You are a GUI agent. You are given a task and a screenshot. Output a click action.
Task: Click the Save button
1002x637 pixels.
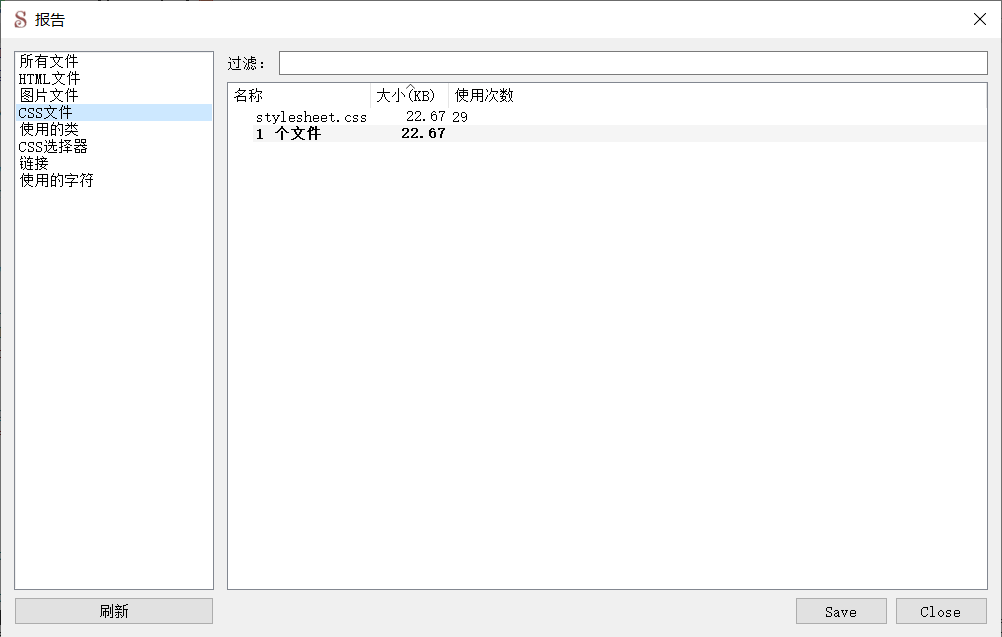[841, 611]
